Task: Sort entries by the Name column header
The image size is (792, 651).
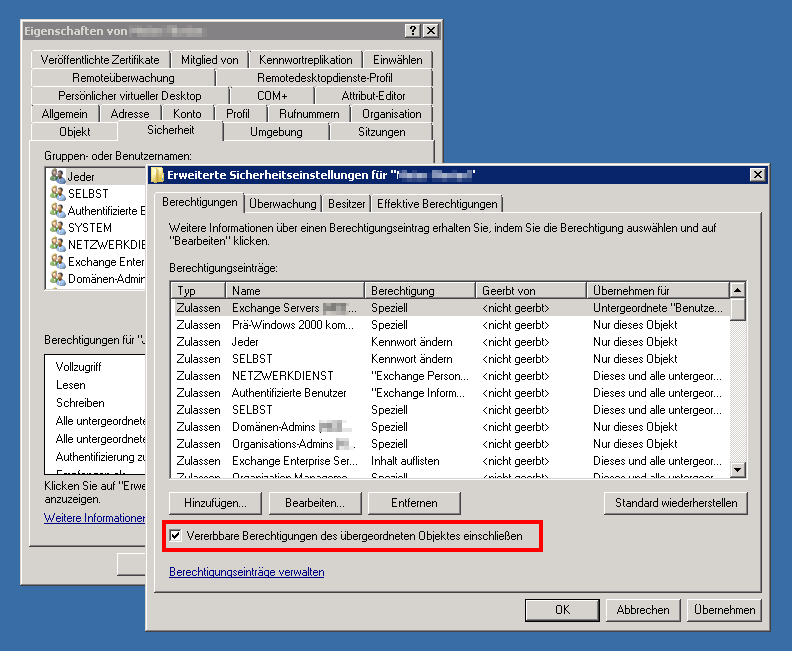Action: (x=295, y=290)
